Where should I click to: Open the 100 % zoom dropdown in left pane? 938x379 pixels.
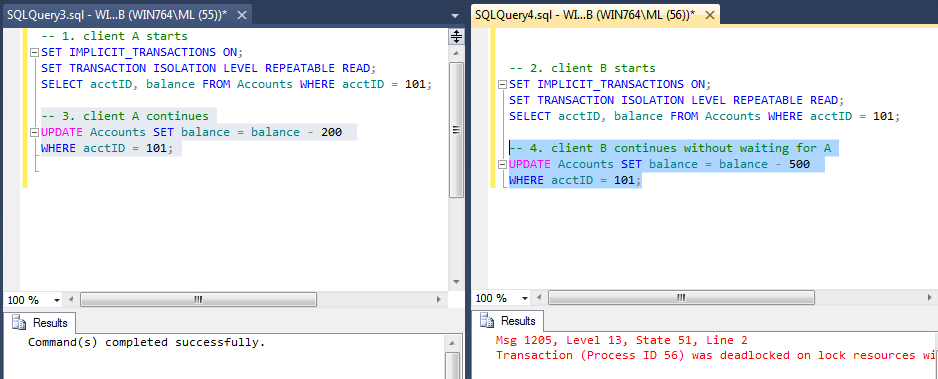[57, 299]
